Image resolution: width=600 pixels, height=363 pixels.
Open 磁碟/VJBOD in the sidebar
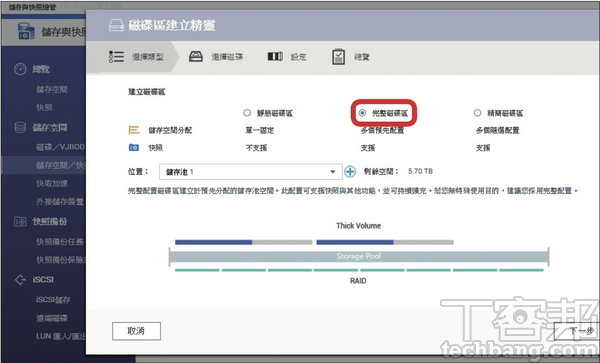point(60,147)
